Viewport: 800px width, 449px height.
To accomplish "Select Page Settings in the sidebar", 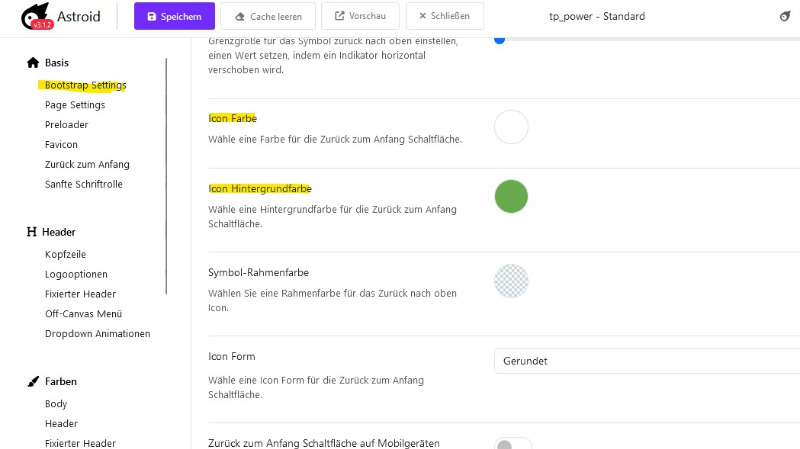I will (x=75, y=105).
